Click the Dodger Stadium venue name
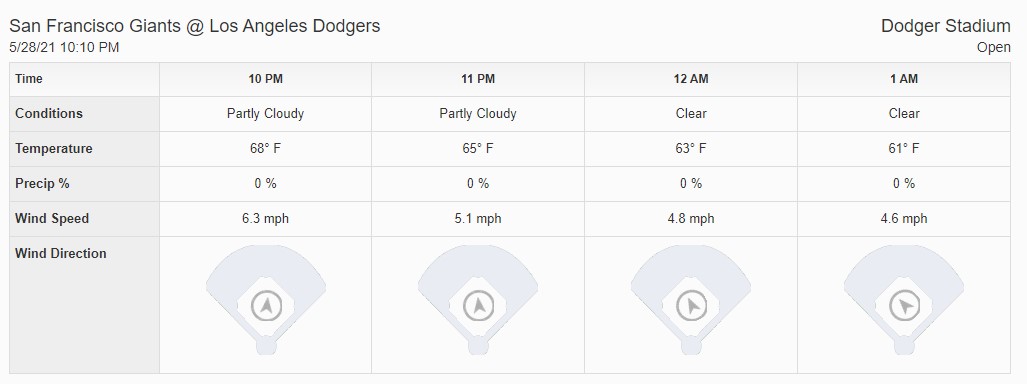 click(945, 26)
